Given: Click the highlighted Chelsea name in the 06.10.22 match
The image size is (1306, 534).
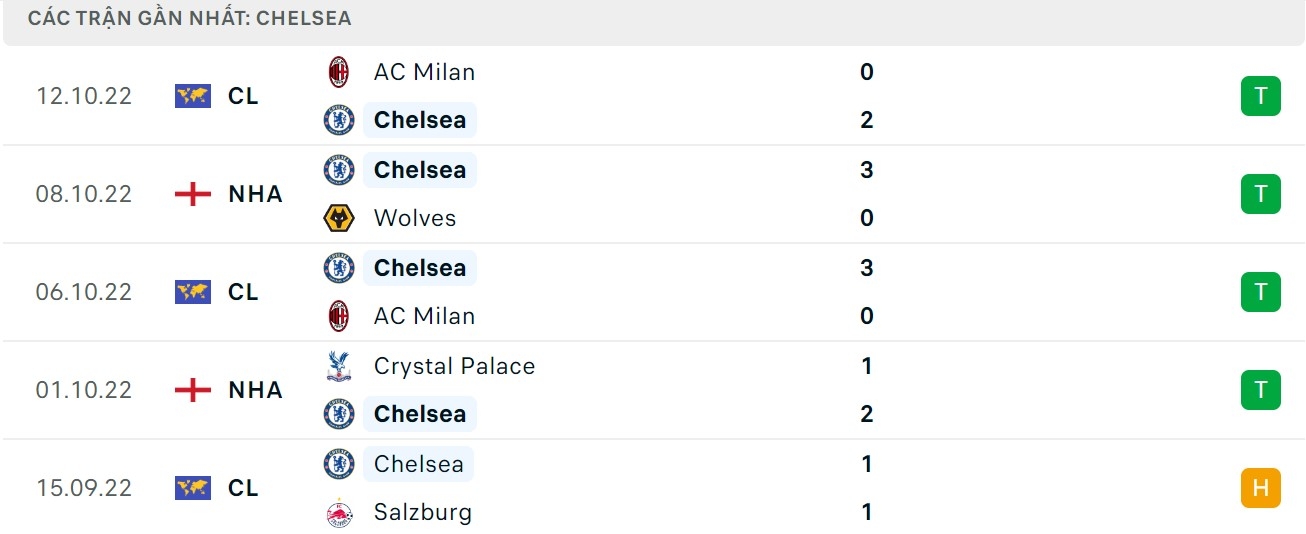Looking at the screenshot, I should point(420,268).
